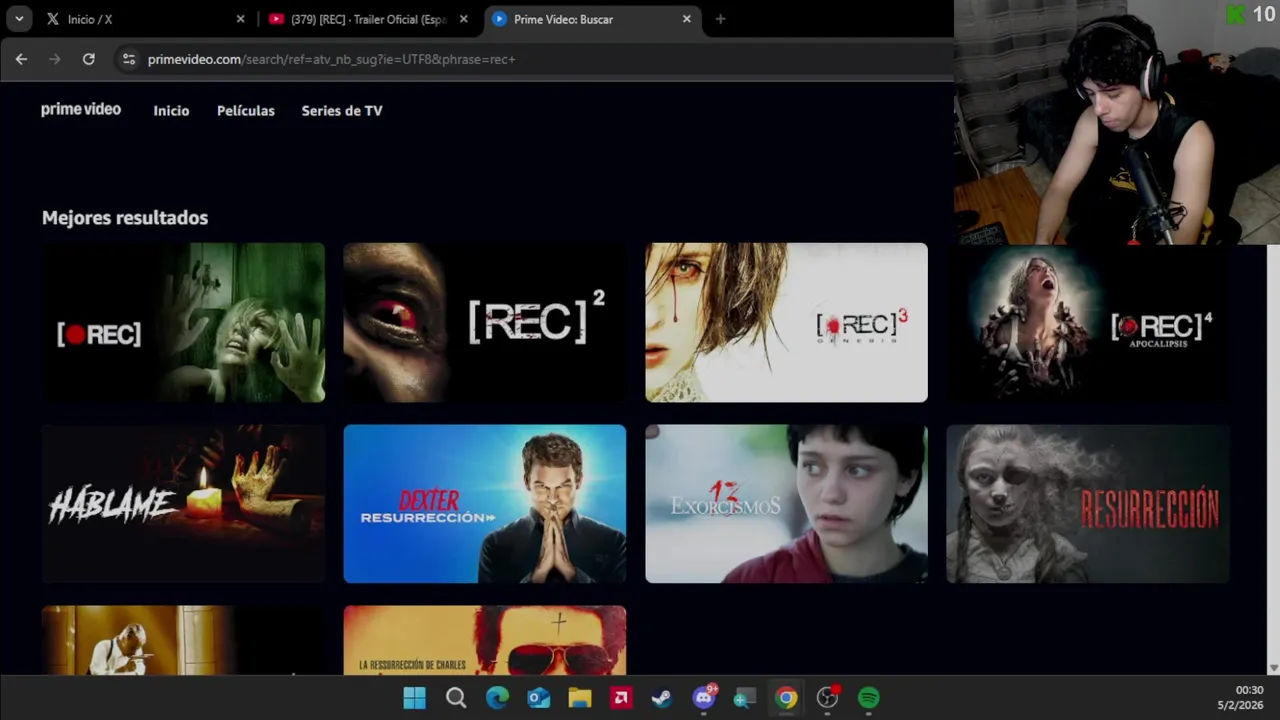Open Steam from the taskbar
1280x720 pixels.
click(662, 698)
